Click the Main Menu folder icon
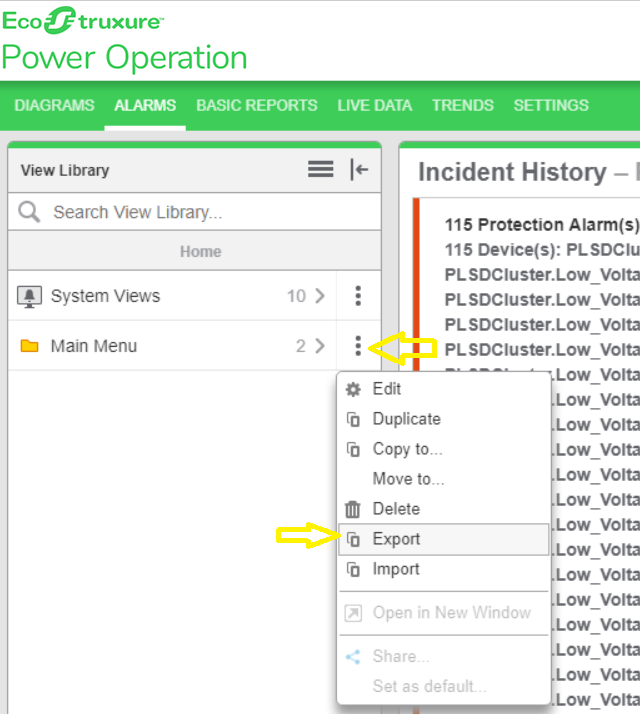 (30, 346)
